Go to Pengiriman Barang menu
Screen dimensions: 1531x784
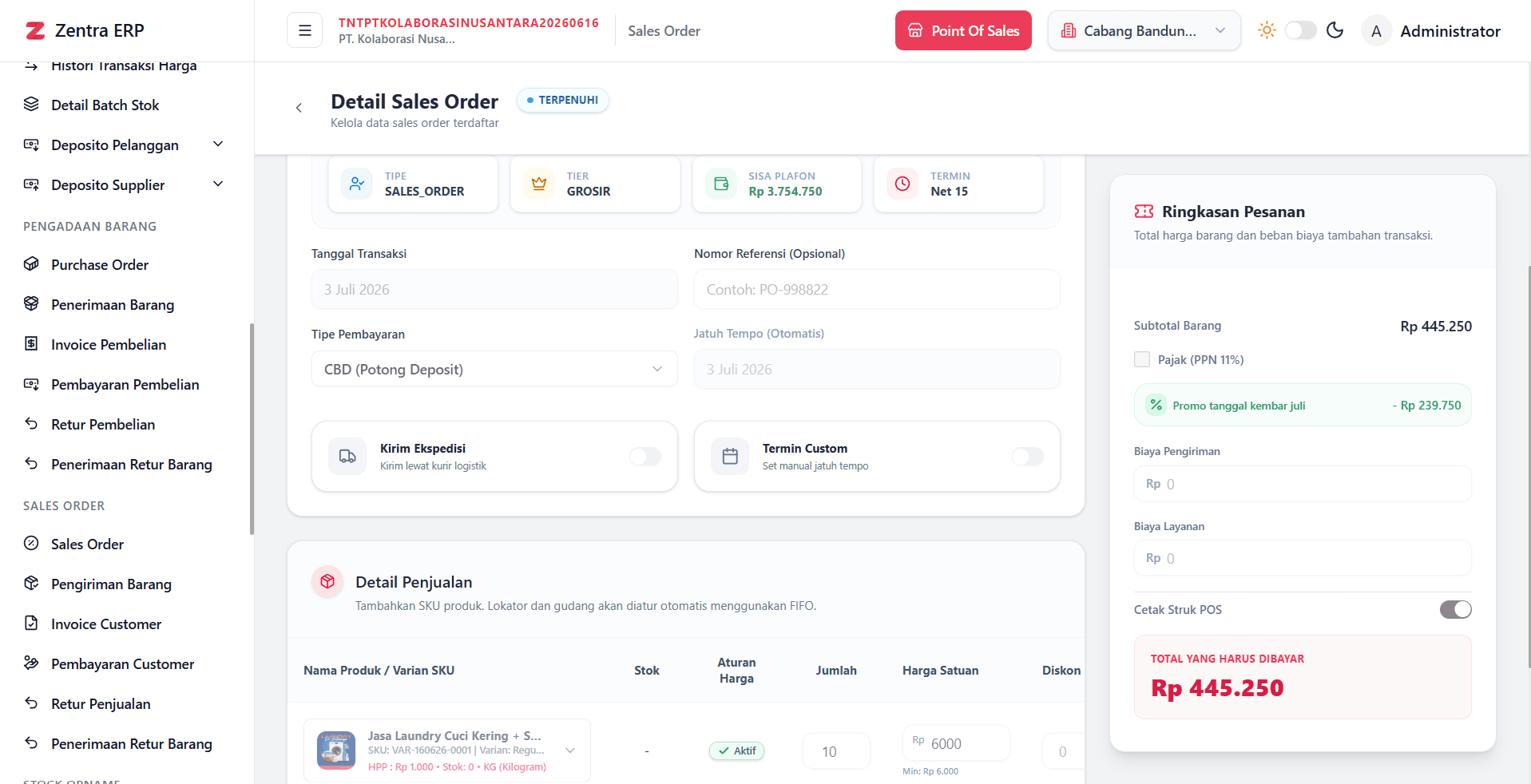[111, 584]
